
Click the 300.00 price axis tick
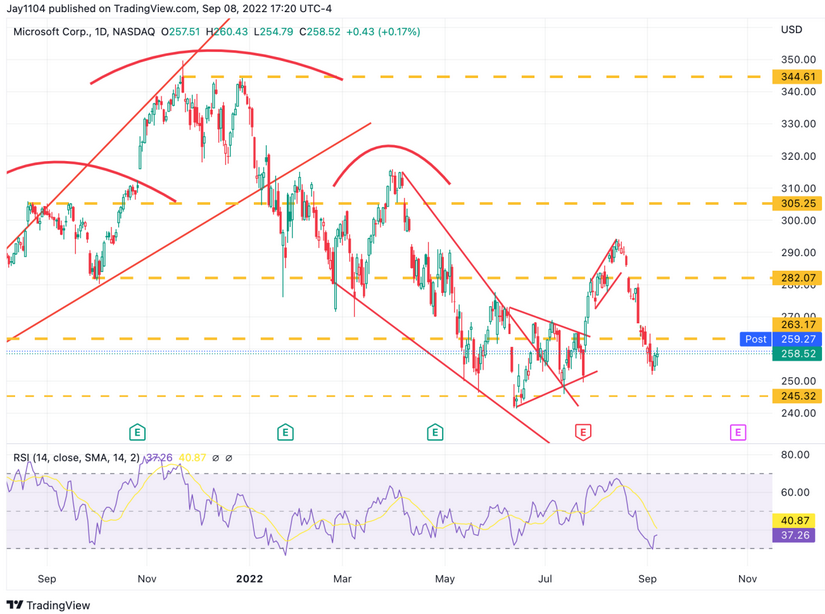798,220
